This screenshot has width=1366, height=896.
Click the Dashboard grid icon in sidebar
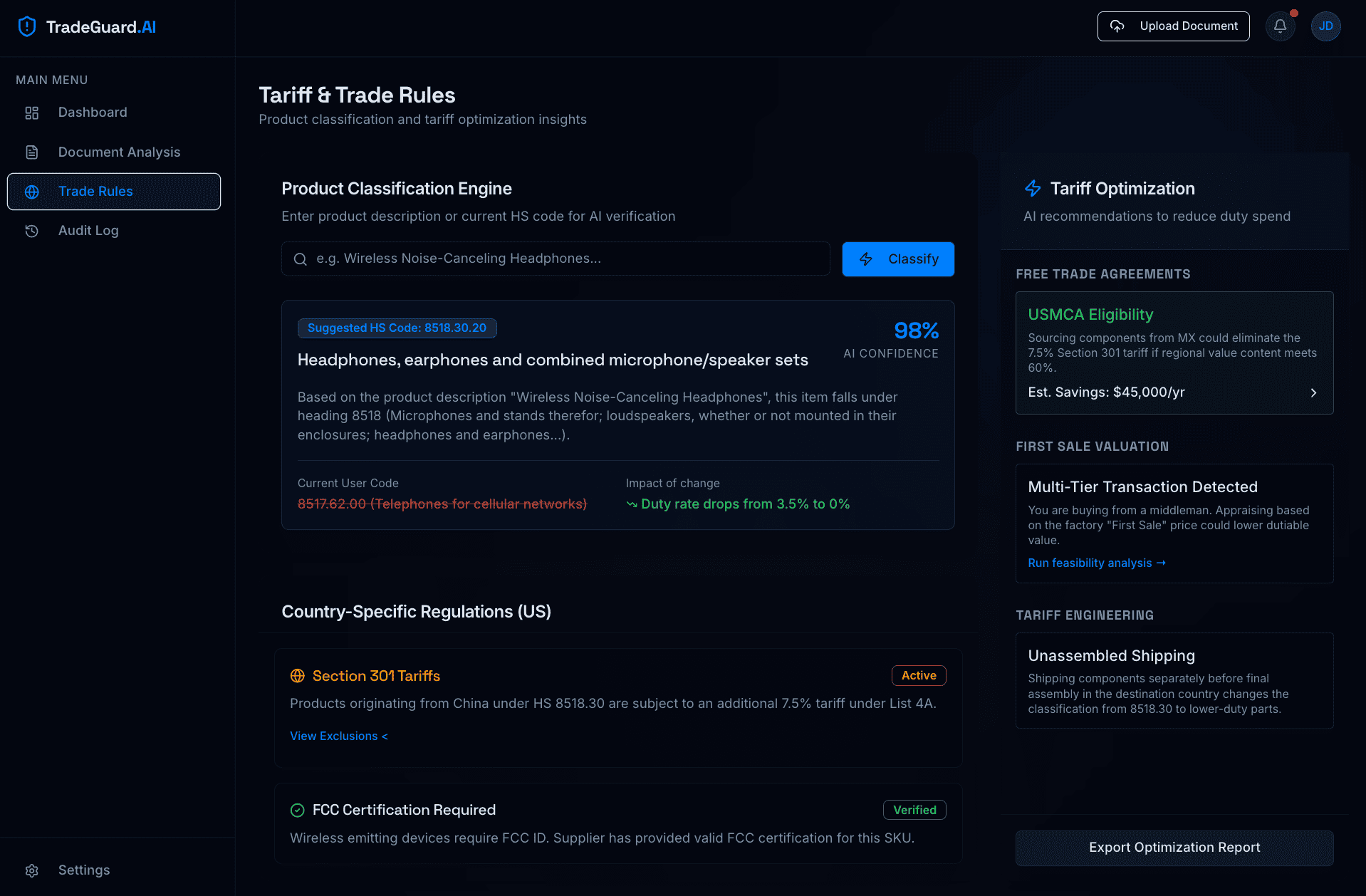coord(32,113)
